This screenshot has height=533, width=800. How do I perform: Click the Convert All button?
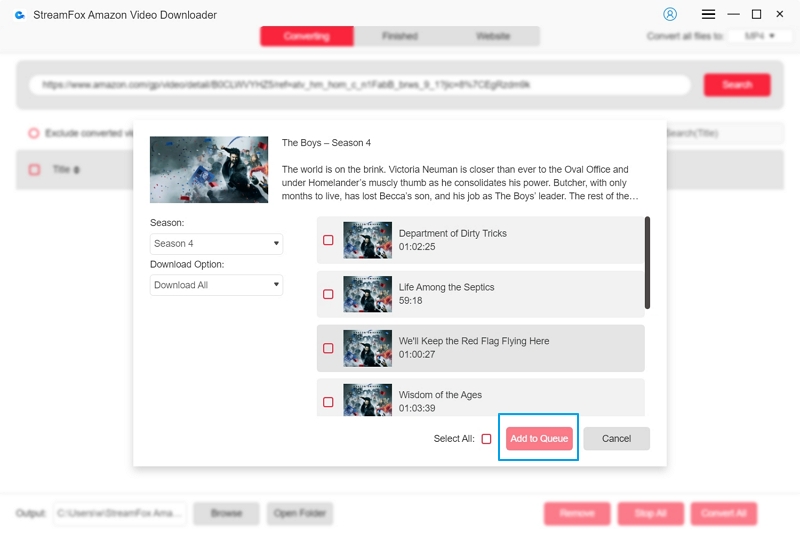click(x=724, y=513)
